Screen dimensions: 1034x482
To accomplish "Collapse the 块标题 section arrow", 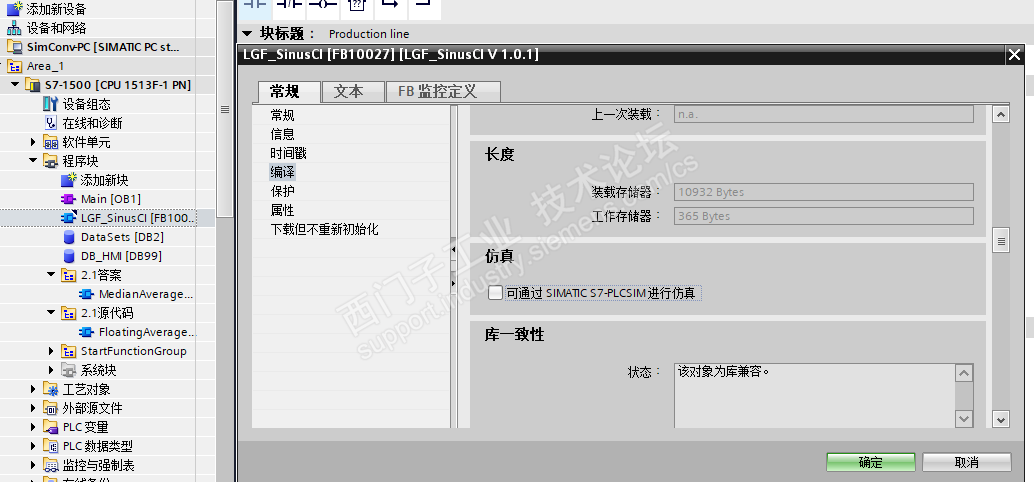I will tap(247, 33).
